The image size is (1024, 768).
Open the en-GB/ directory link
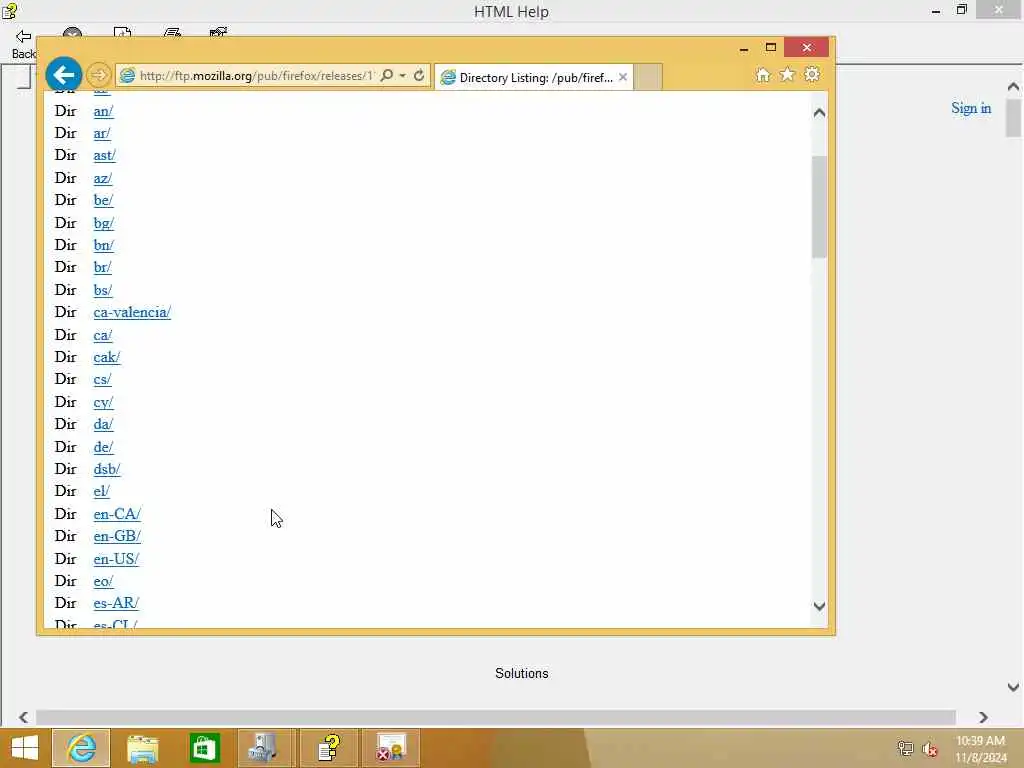[x=118, y=536]
